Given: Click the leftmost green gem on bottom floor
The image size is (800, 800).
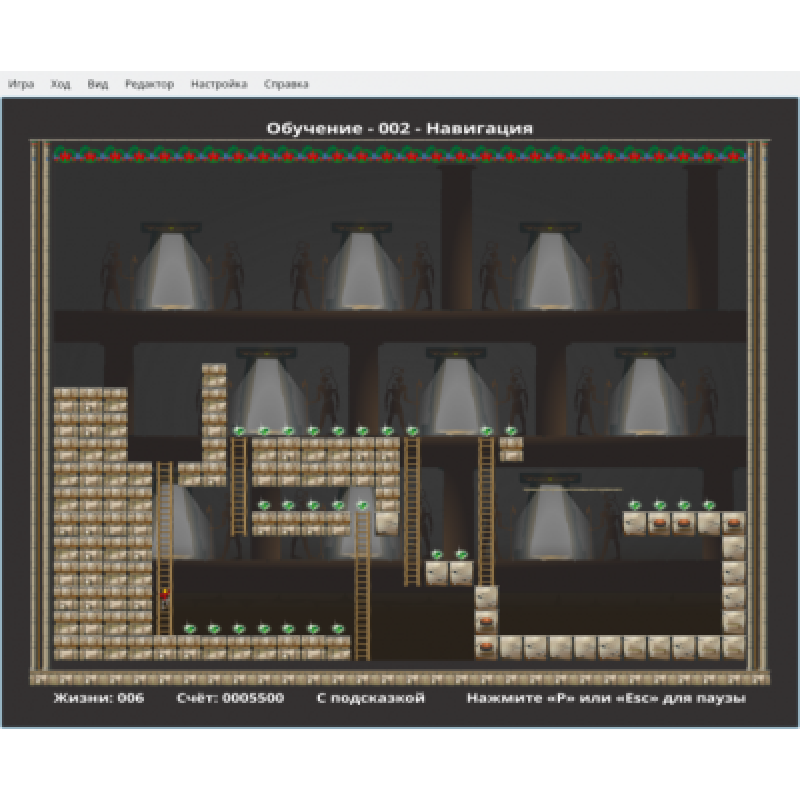Looking at the screenshot, I should [x=190, y=629].
